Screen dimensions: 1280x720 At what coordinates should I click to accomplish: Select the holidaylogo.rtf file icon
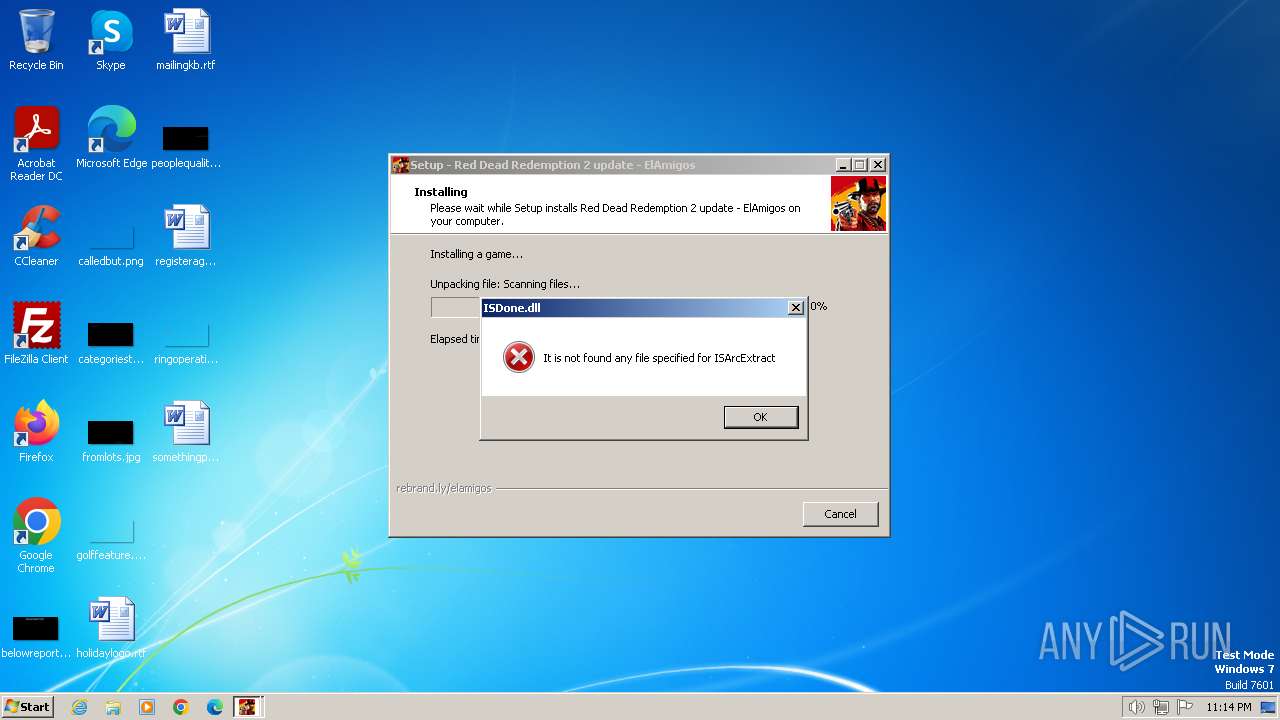[x=111, y=628]
